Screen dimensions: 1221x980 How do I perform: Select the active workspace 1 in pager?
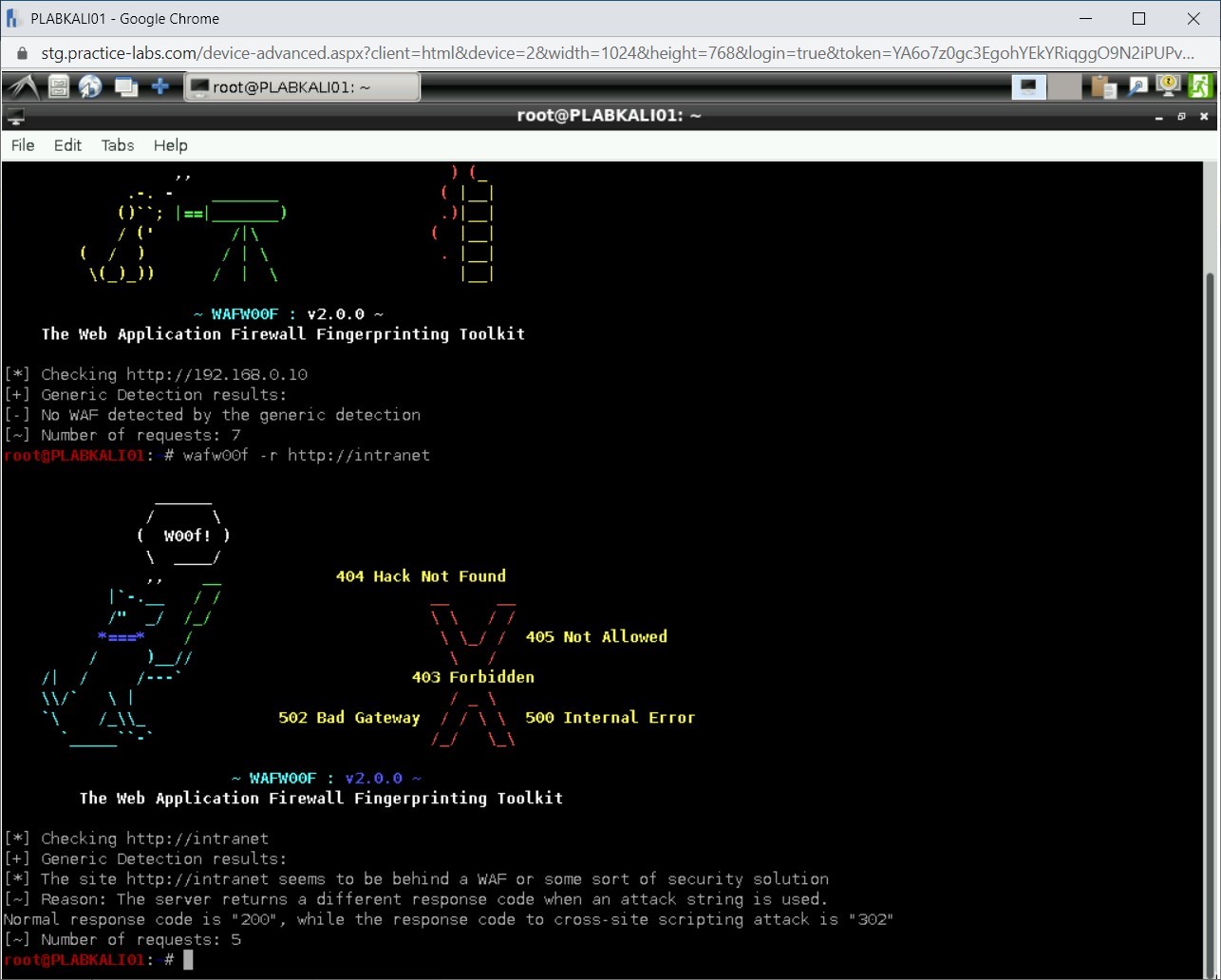point(1028,87)
